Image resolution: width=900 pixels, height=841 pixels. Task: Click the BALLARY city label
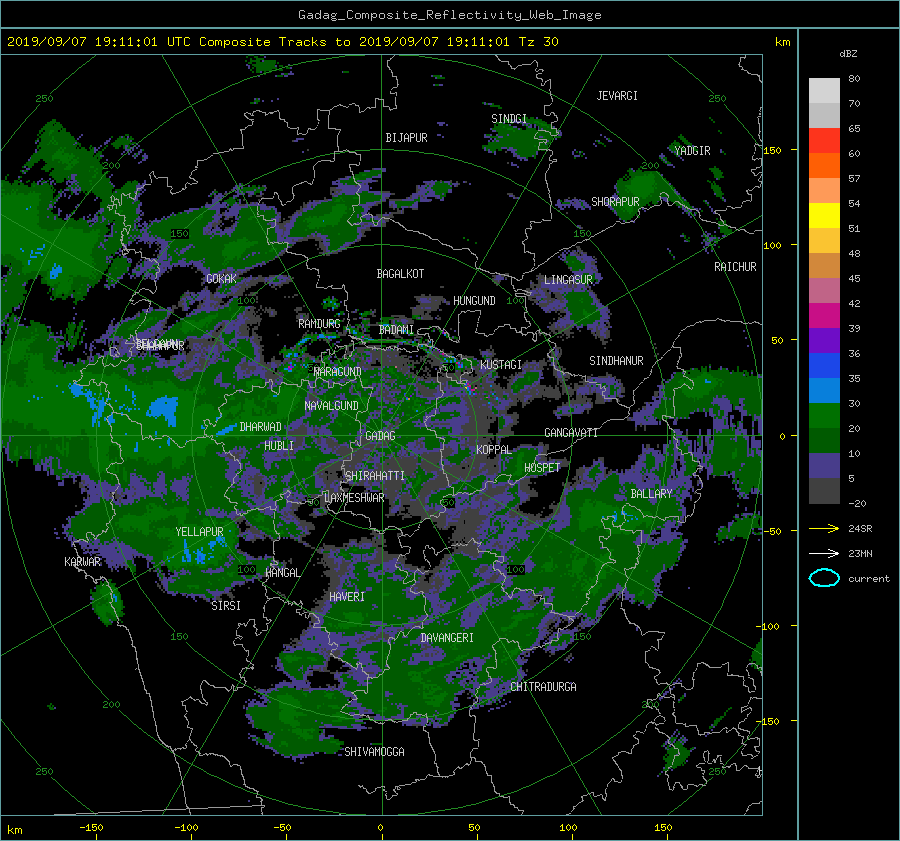(x=651, y=494)
